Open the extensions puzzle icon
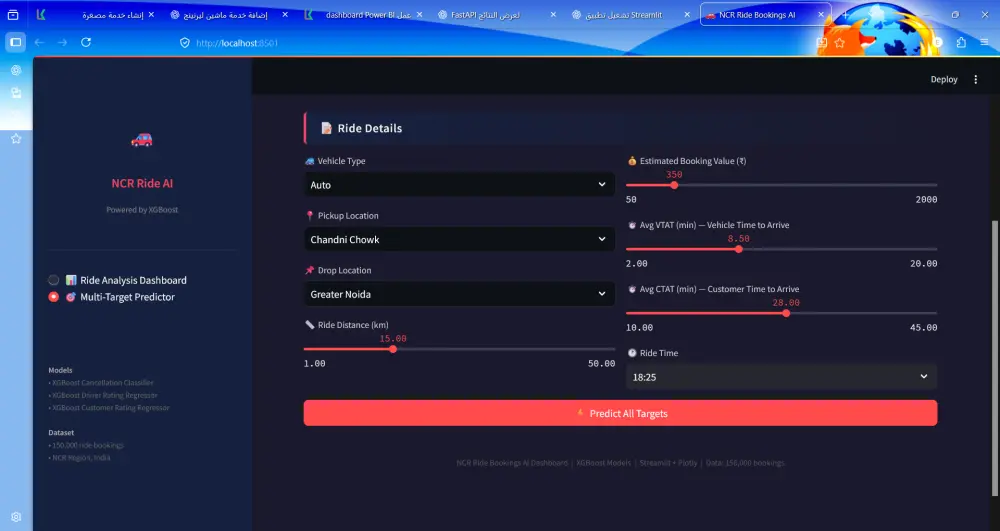The height and width of the screenshot is (531, 1000). [x=961, y=43]
